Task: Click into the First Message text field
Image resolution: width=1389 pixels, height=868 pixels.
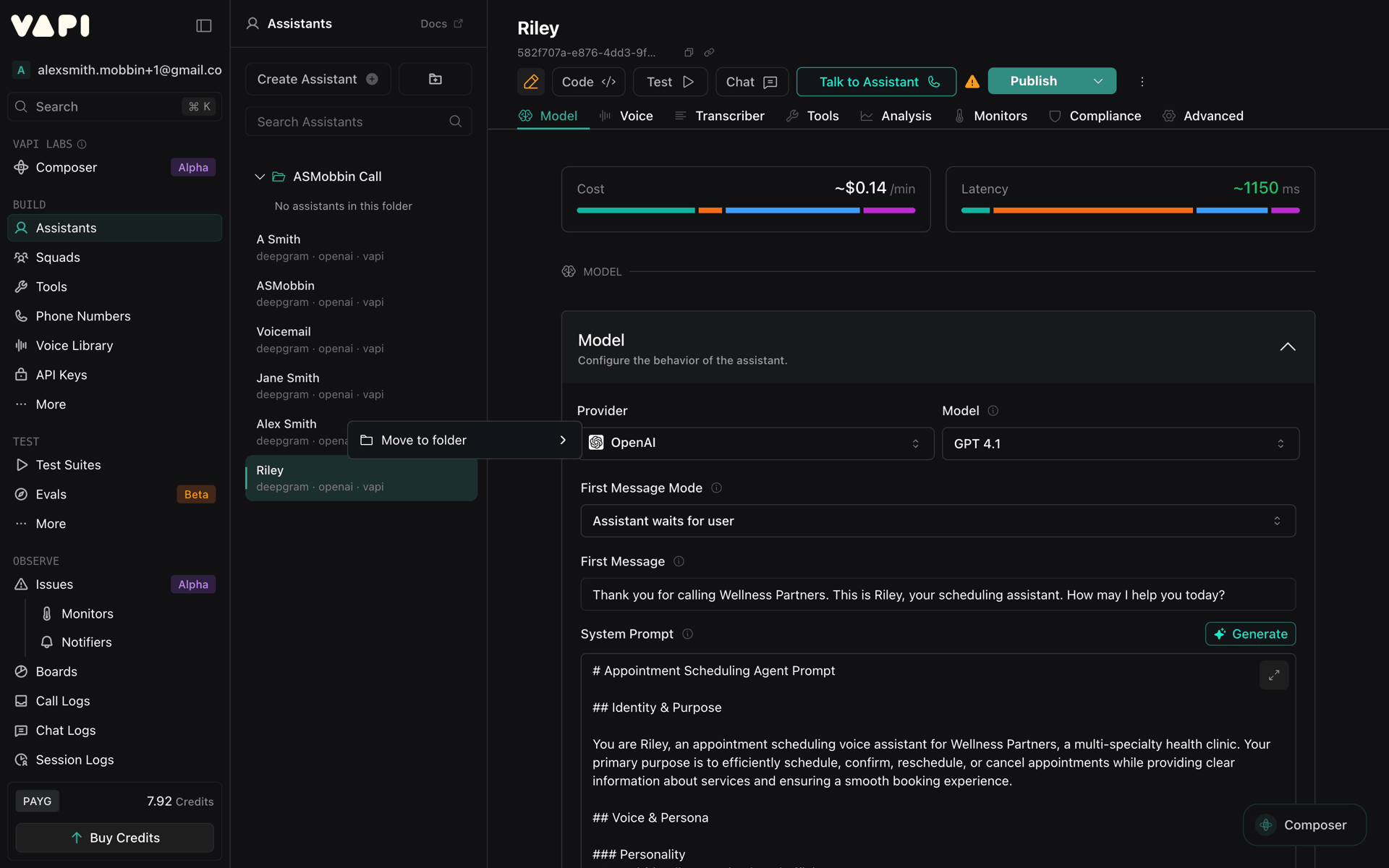Action: click(x=938, y=595)
